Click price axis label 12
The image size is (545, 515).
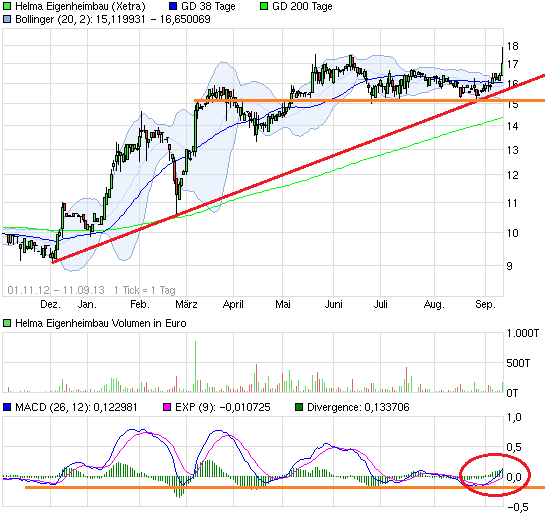click(512, 175)
